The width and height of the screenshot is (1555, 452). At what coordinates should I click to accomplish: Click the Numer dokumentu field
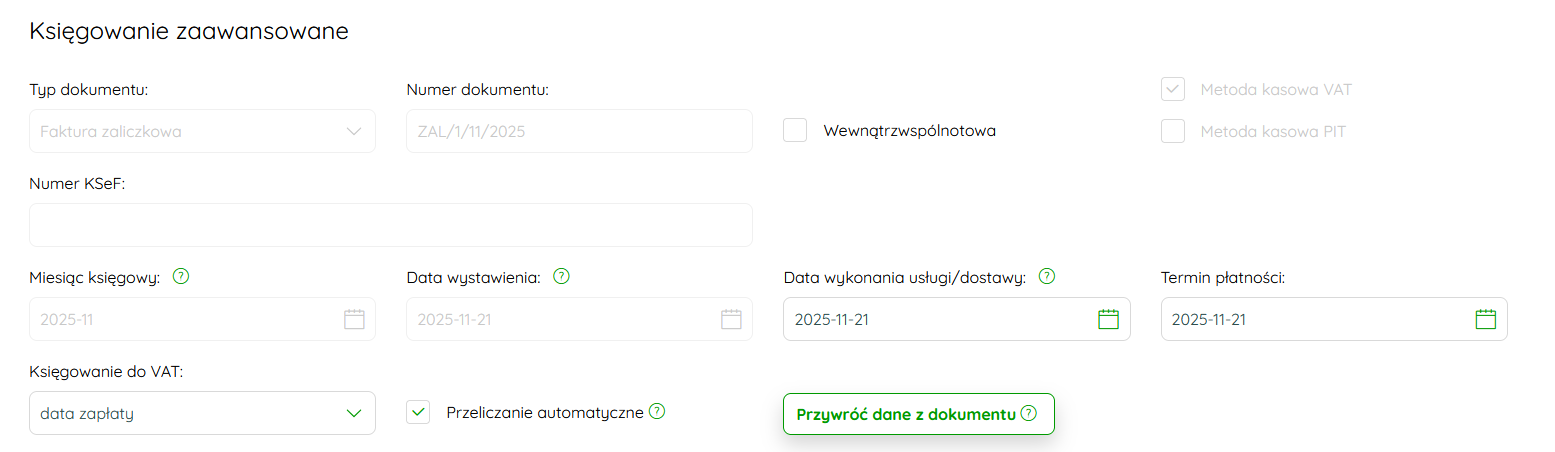579,131
